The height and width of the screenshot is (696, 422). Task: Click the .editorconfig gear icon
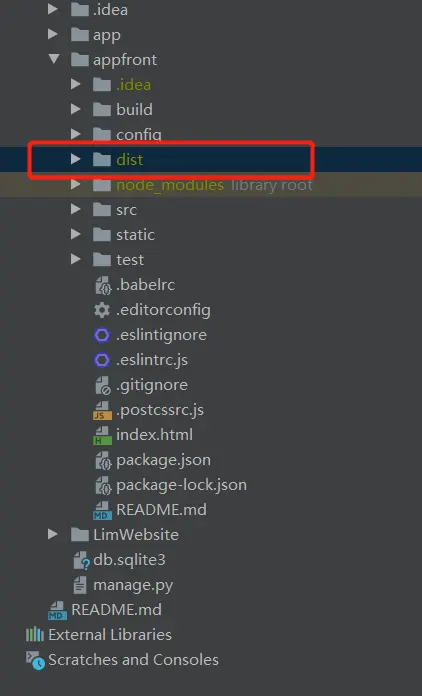pos(102,310)
